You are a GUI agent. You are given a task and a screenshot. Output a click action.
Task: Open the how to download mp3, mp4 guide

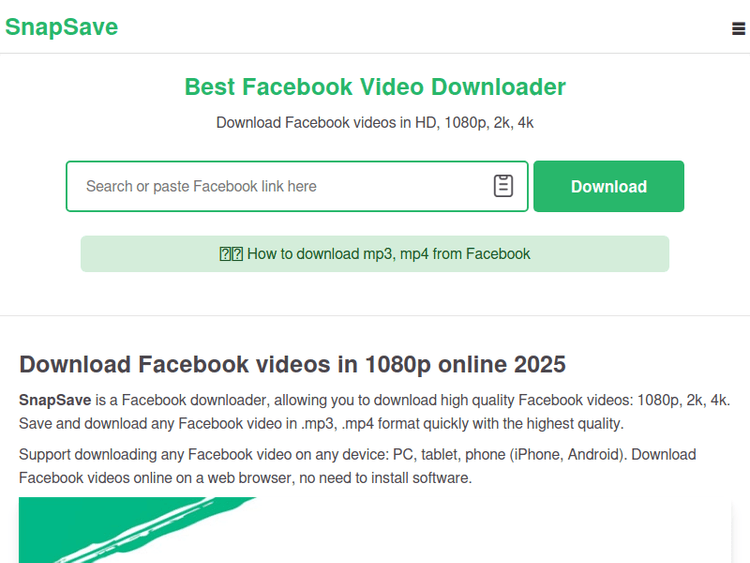click(x=388, y=254)
